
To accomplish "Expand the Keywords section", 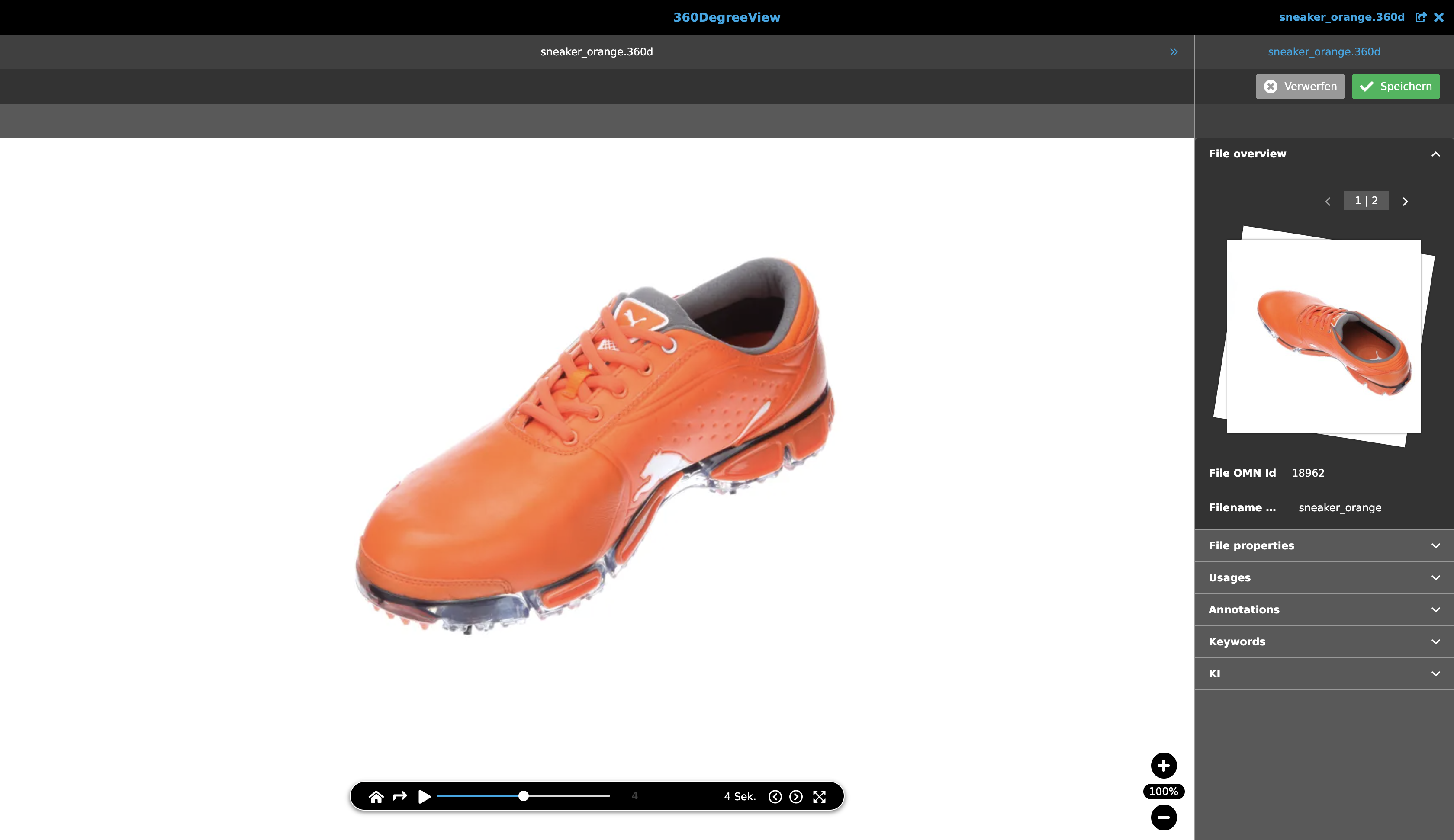I will pyautogui.click(x=1435, y=641).
